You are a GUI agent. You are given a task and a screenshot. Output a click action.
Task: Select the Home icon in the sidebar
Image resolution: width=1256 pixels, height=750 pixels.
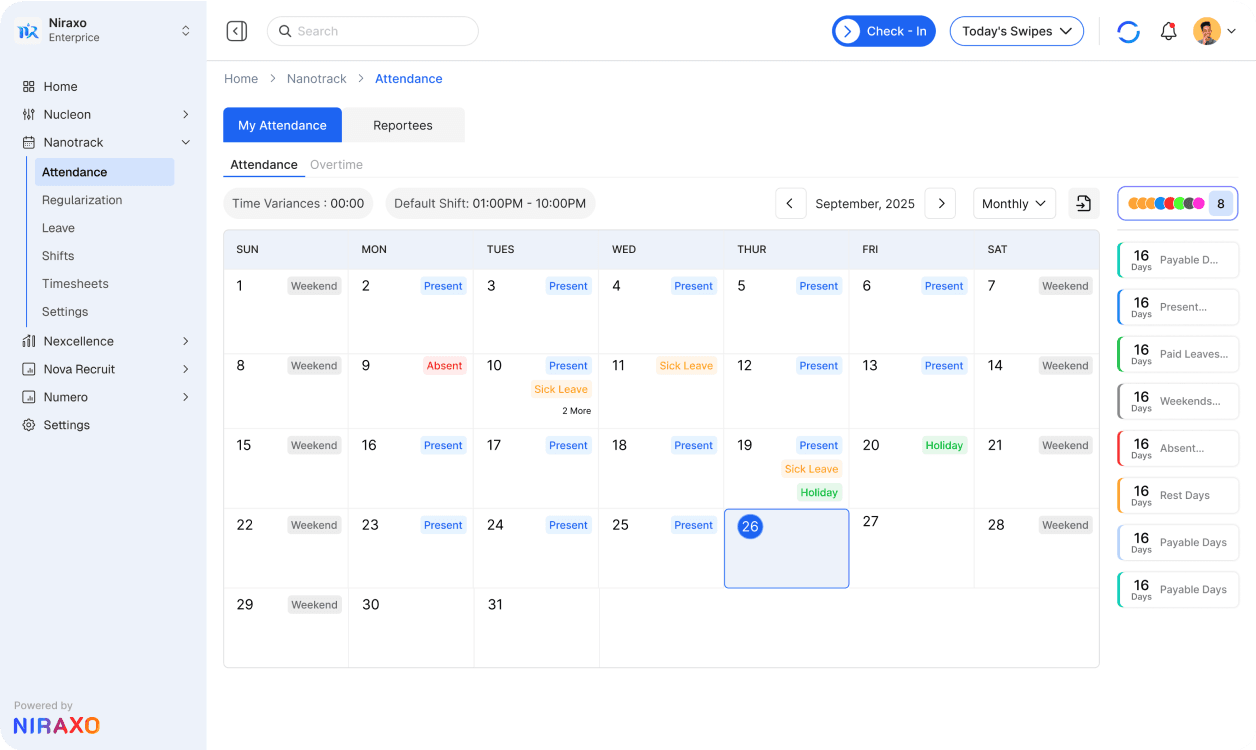pos(28,86)
